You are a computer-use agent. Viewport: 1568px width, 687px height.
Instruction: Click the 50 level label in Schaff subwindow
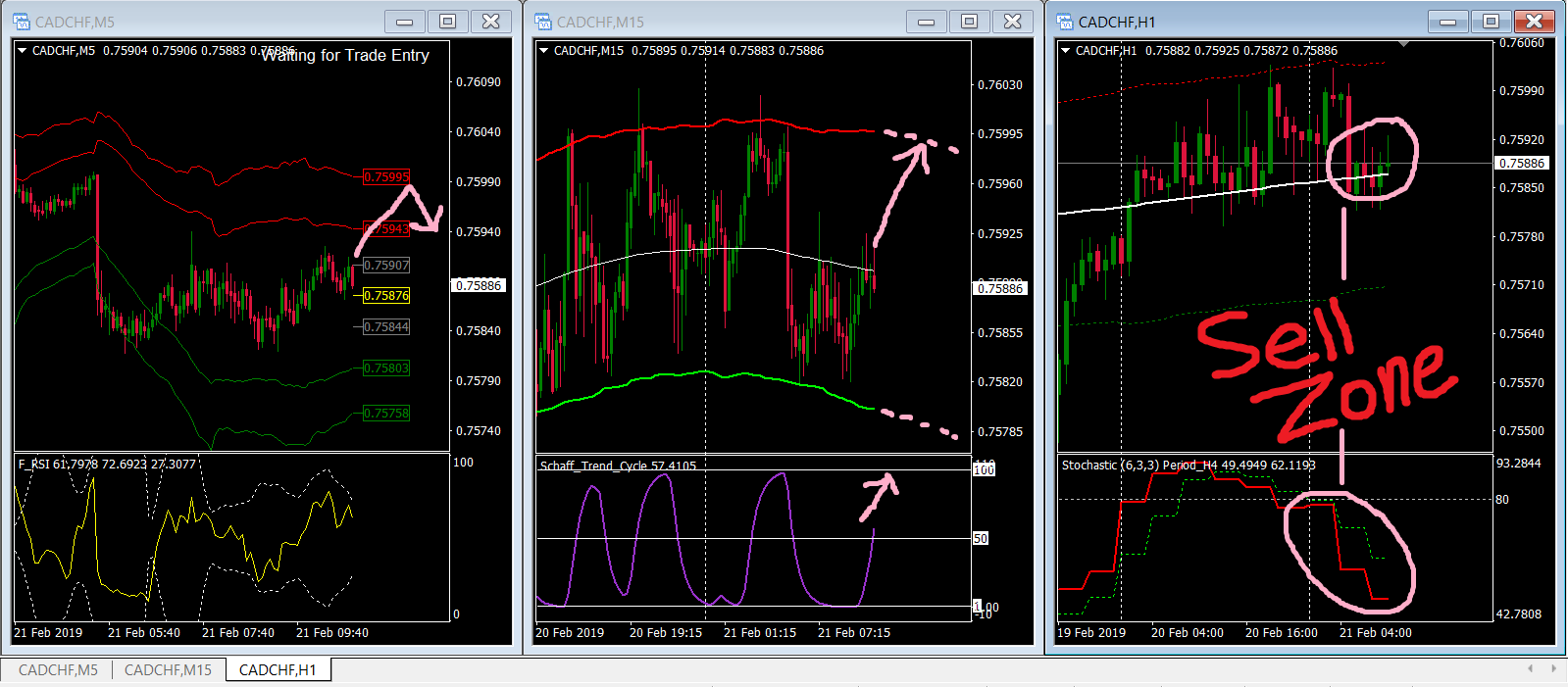point(981,539)
